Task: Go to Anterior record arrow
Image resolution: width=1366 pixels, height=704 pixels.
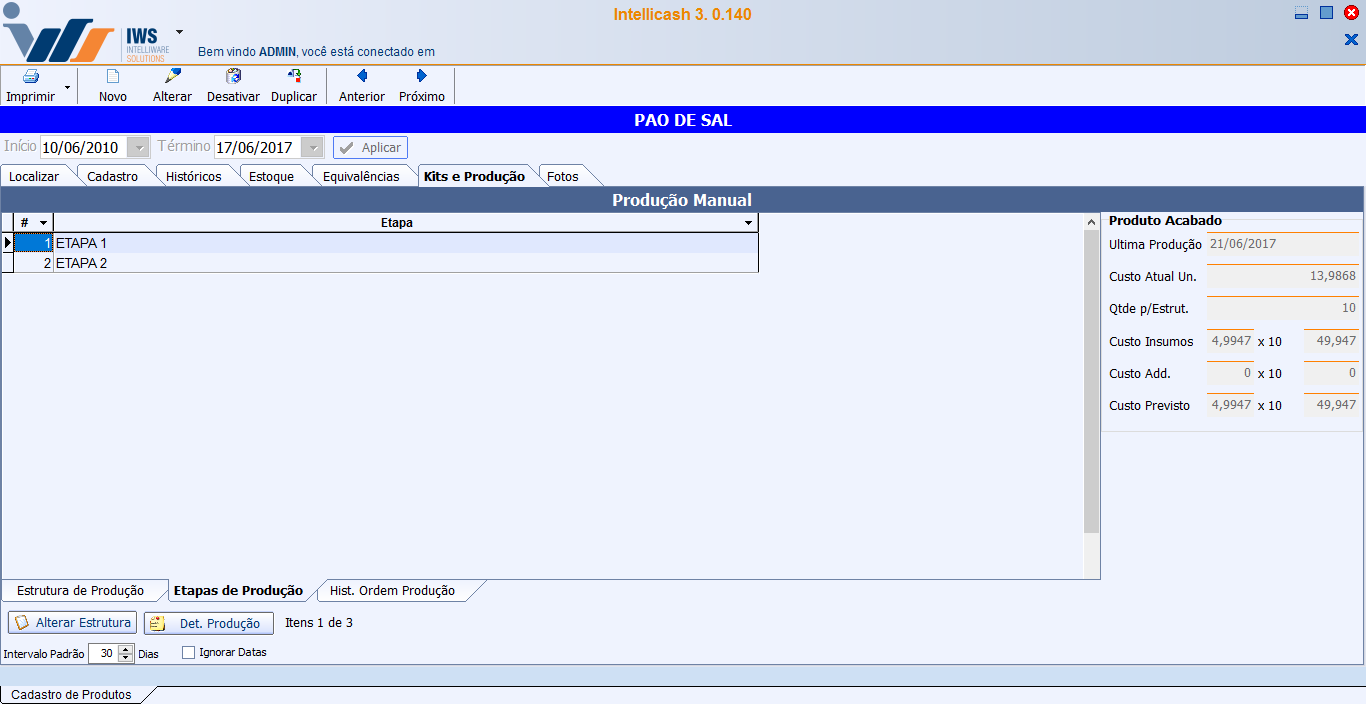Action: coord(362,77)
